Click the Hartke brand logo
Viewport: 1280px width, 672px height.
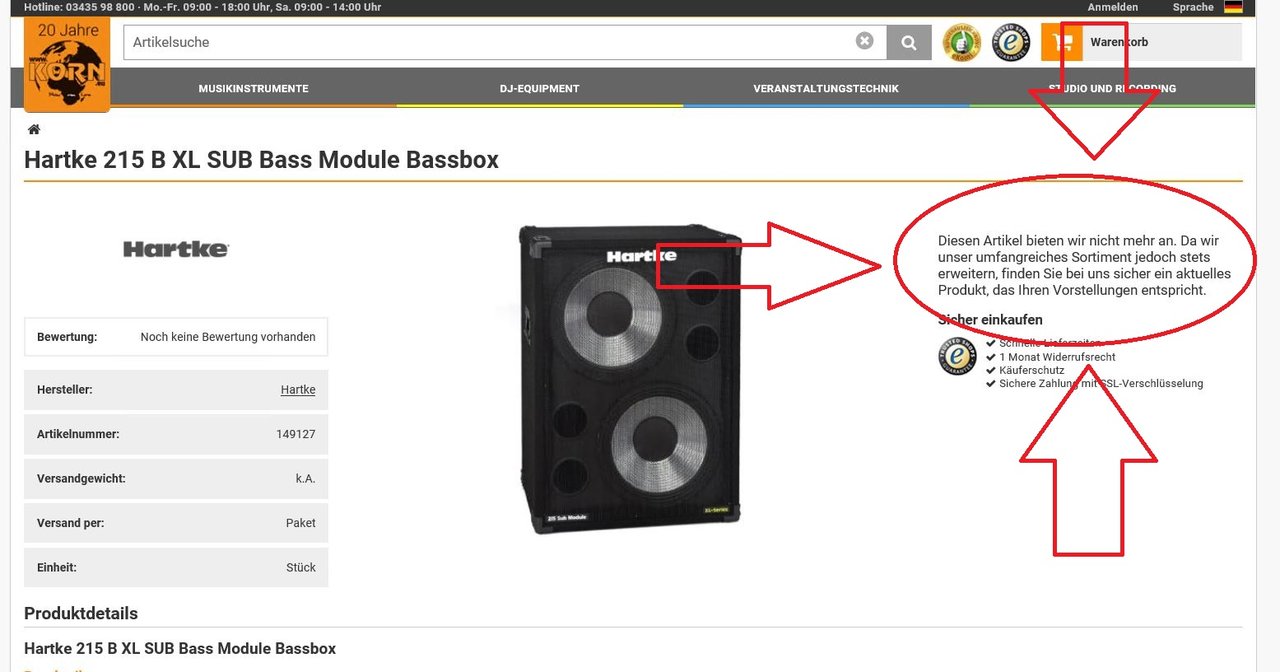[x=176, y=249]
